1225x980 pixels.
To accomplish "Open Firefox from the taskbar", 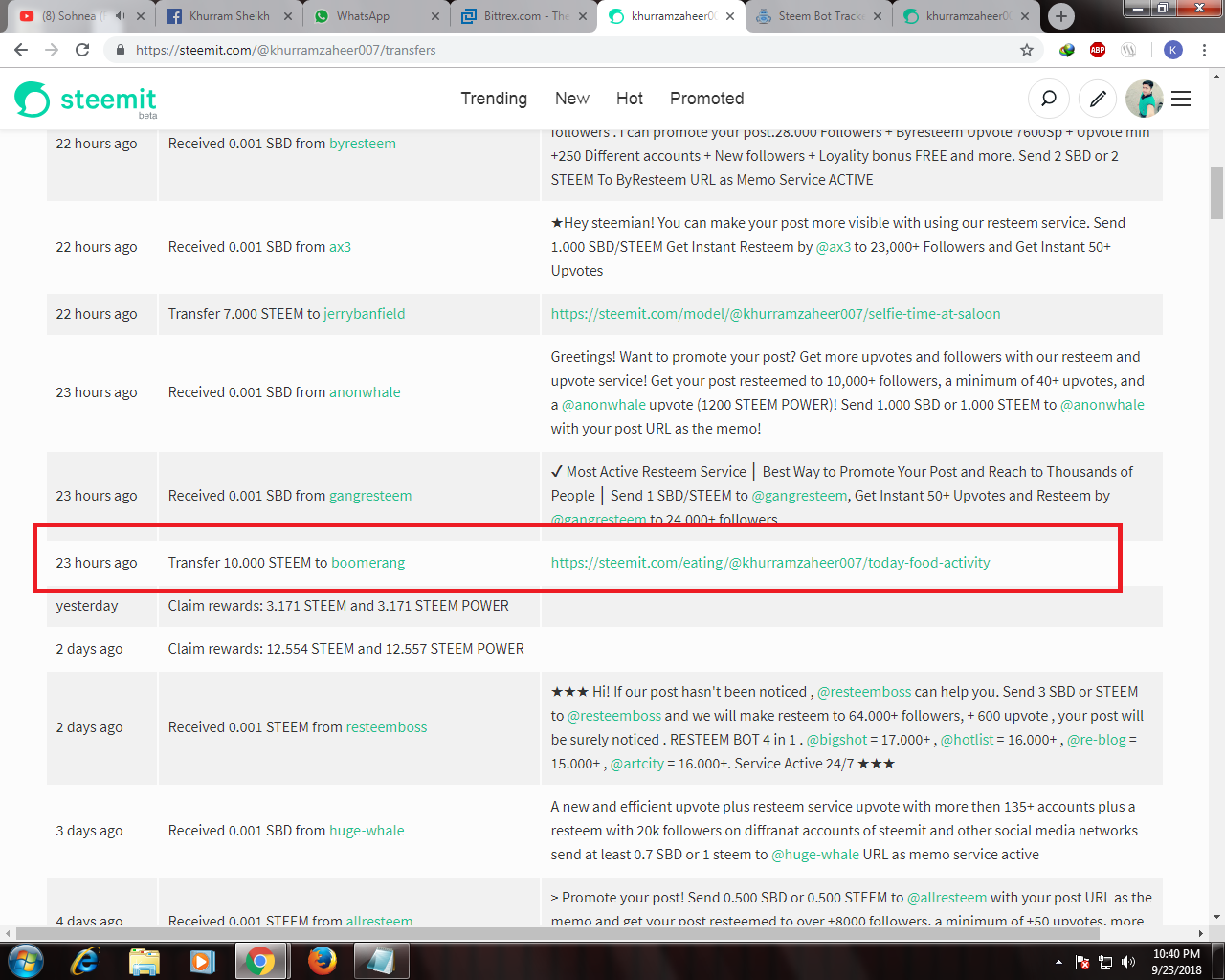I will point(323,961).
